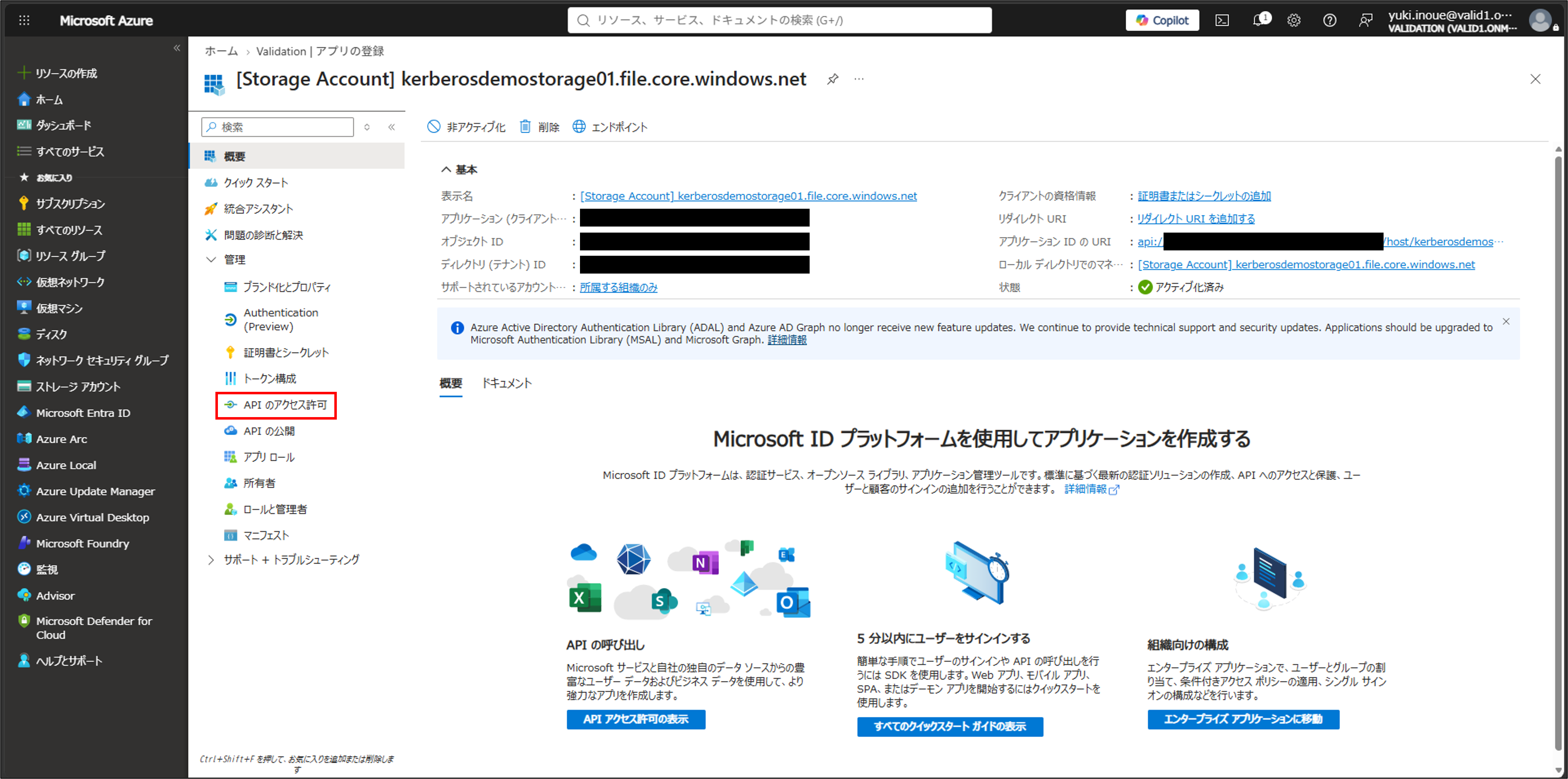Screen dimensions: 1568x779
Task: Open Azure Arc in sidebar
Action: click(x=52, y=438)
